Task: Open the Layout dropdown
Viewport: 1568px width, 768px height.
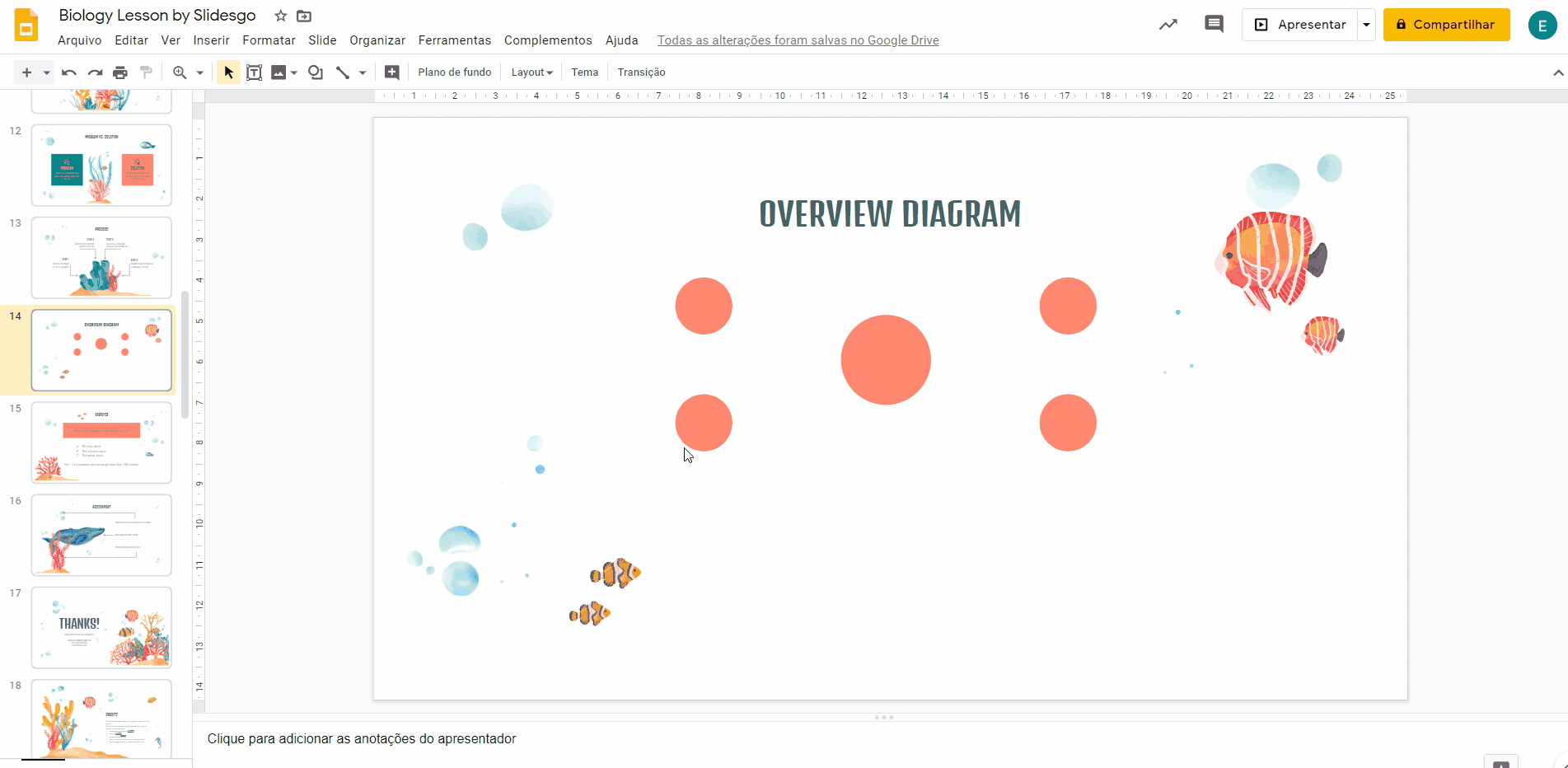Action: [531, 73]
